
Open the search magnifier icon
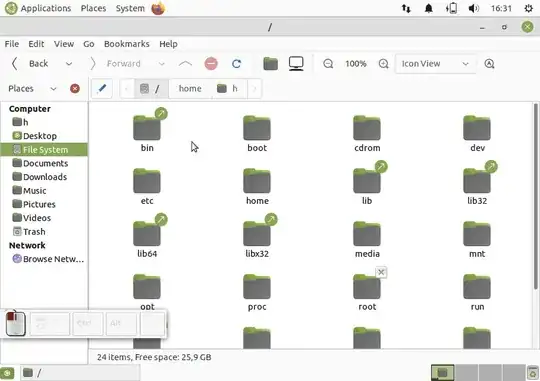tap(489, 64)
